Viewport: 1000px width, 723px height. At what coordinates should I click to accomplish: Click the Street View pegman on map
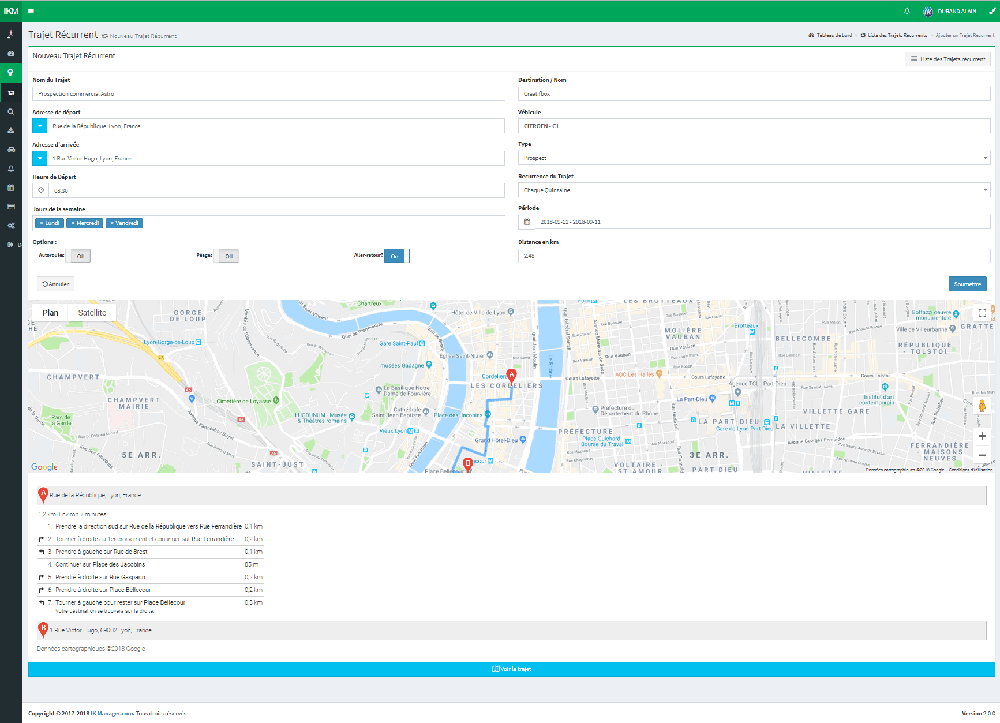982,406
